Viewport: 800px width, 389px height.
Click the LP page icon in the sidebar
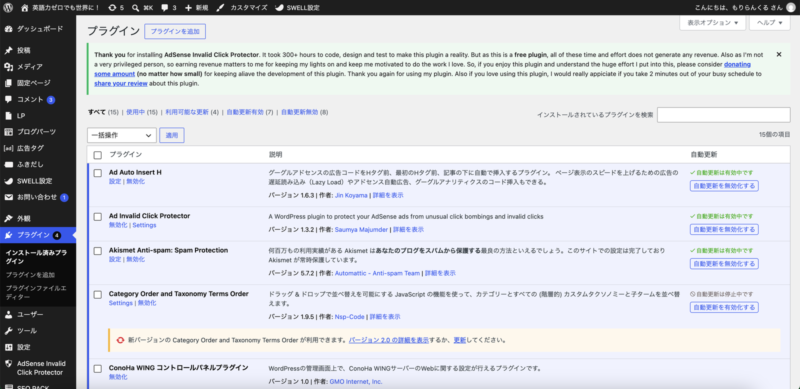click(8, 116)
